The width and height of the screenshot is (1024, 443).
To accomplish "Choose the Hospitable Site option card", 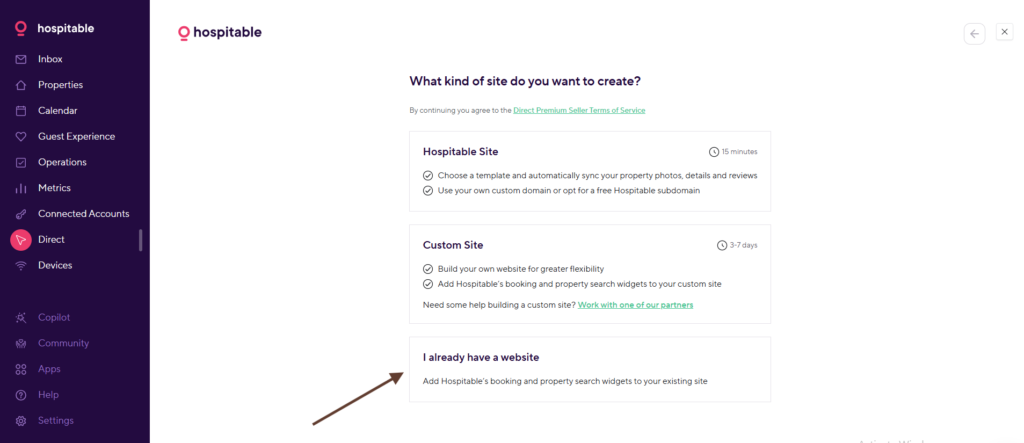I will [589, 170].
